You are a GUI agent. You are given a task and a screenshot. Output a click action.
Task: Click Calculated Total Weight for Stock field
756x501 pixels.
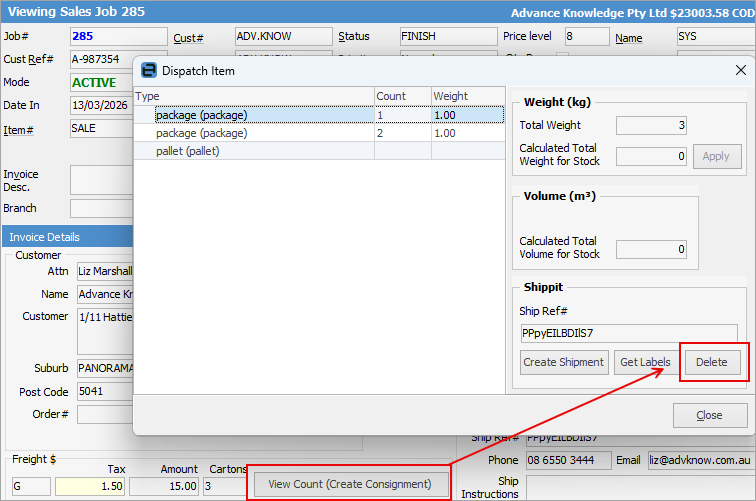click(651, 156)
